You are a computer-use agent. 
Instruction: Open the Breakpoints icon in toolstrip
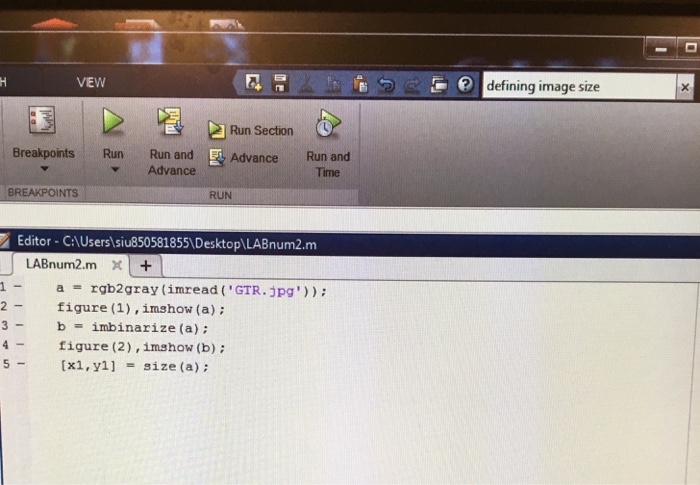tap(42, 120)
